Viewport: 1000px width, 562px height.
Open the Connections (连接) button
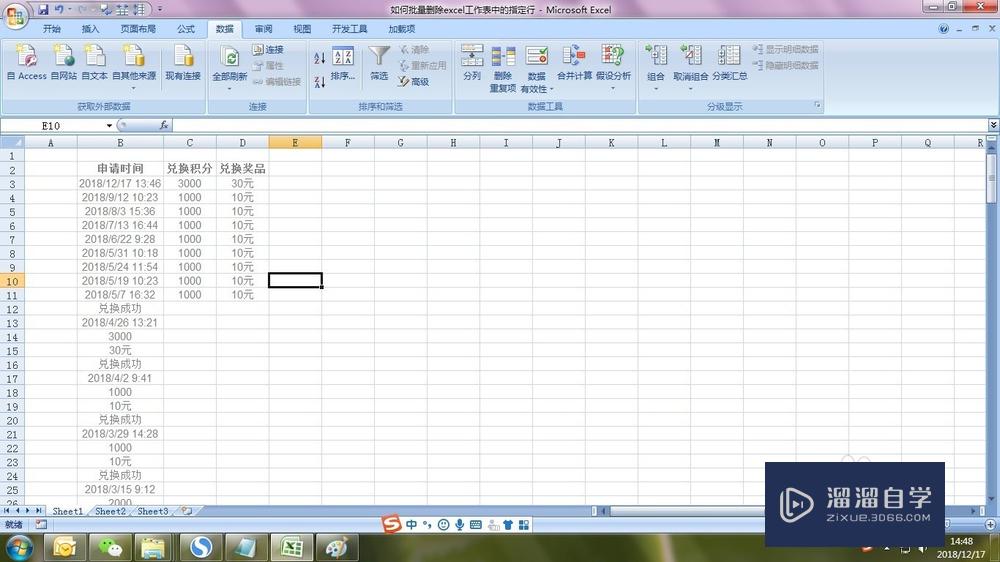click(x=268, y=49)
